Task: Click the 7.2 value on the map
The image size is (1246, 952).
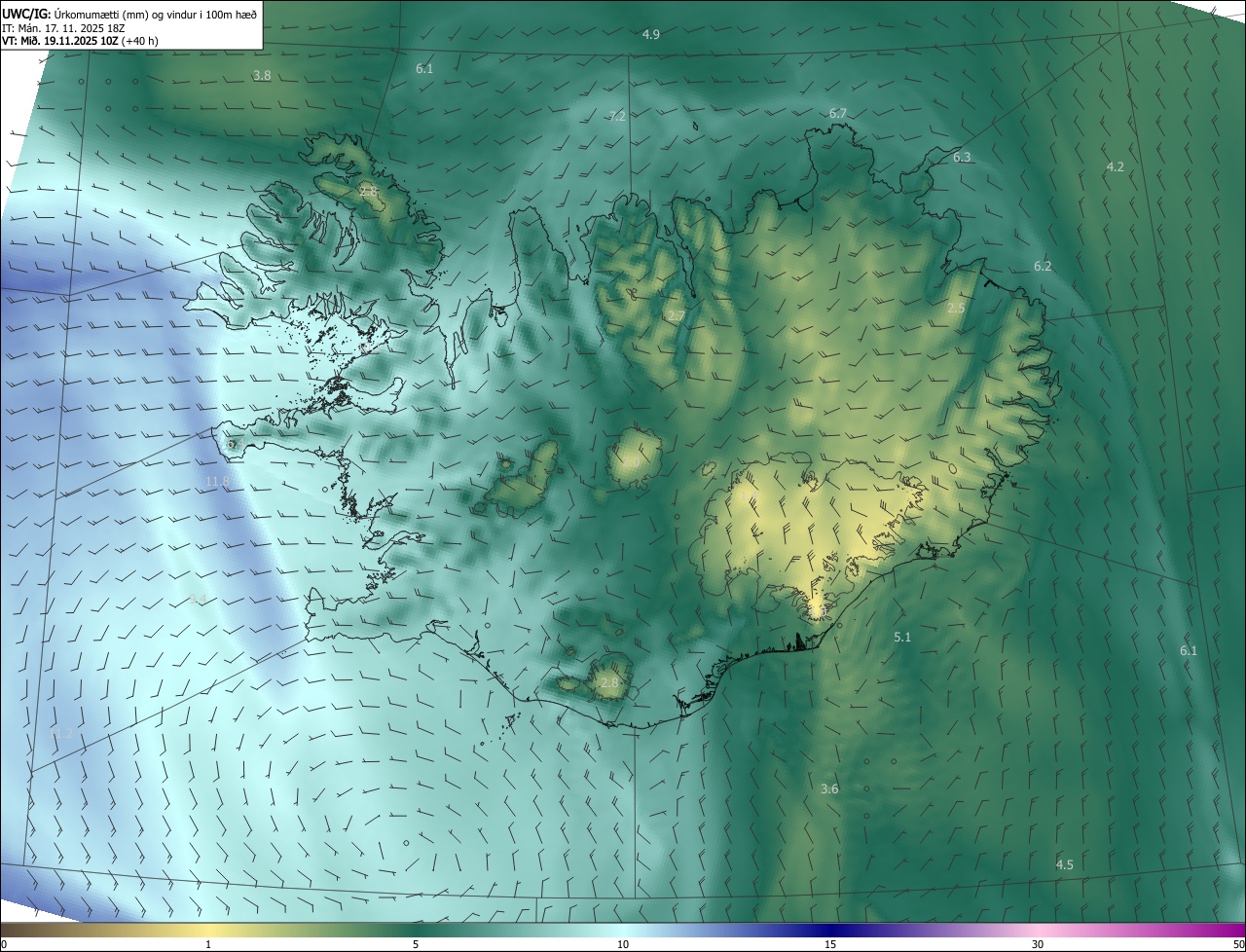Action: coord(617,117)
